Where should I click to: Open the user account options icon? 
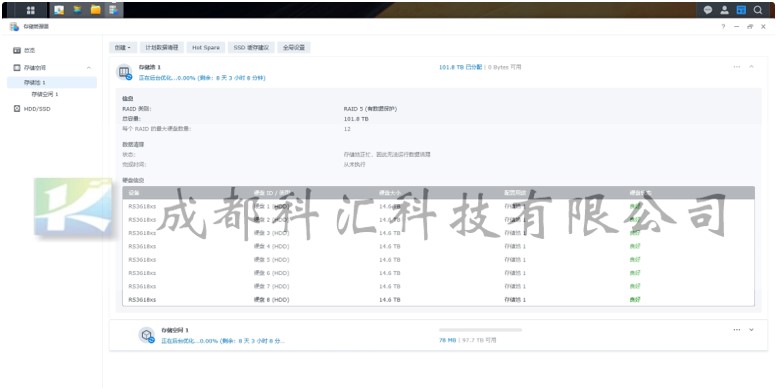click(725, 10)
